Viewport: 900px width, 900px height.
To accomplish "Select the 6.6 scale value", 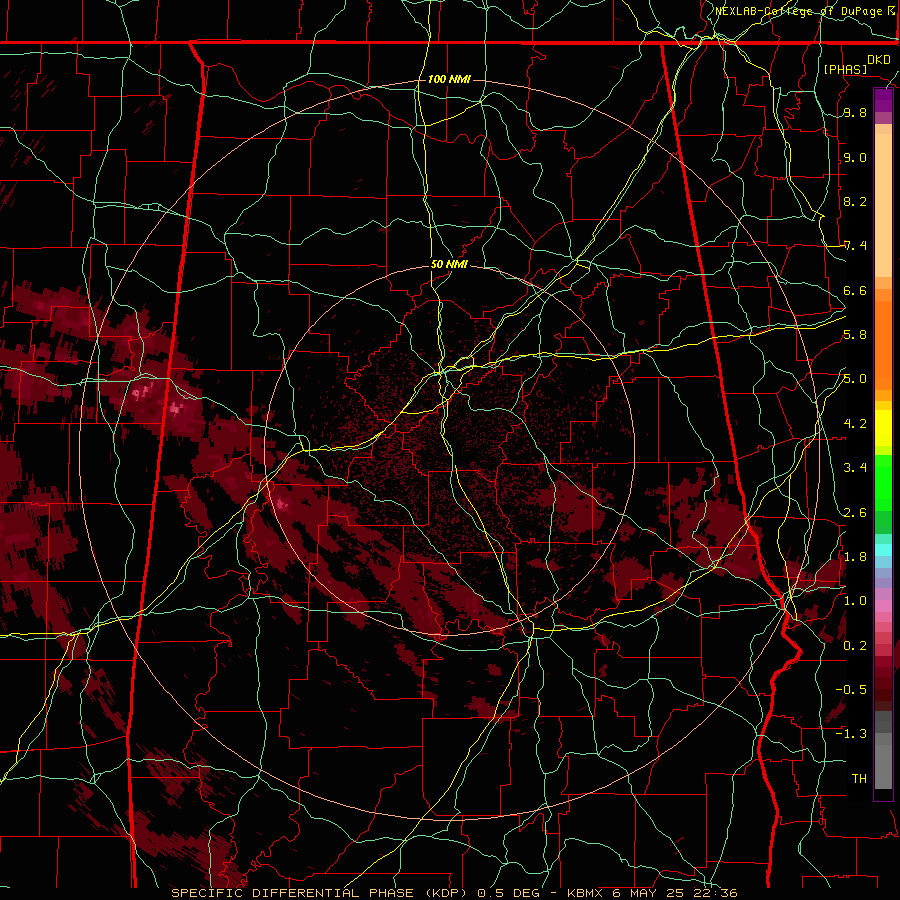I will [855, 290].
